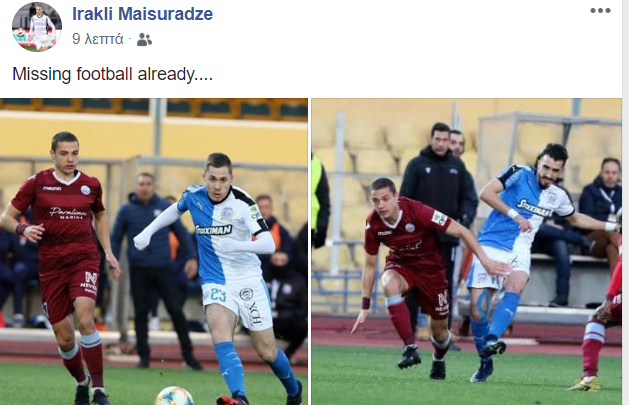Open the right match photo of the tackle
Screen dimensions: 629x405
coord(467,251)
